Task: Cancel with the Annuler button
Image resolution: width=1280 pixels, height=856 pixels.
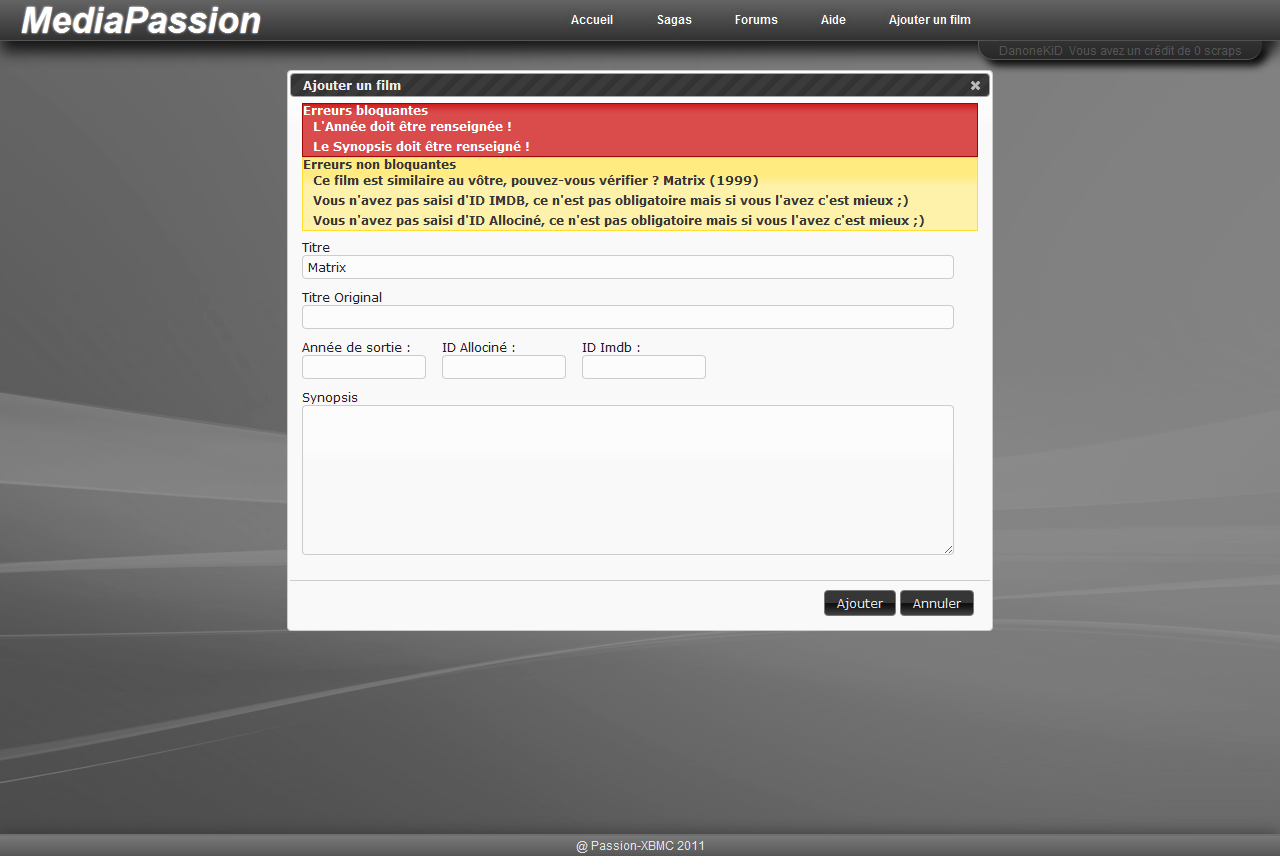Action: [936, 603]
